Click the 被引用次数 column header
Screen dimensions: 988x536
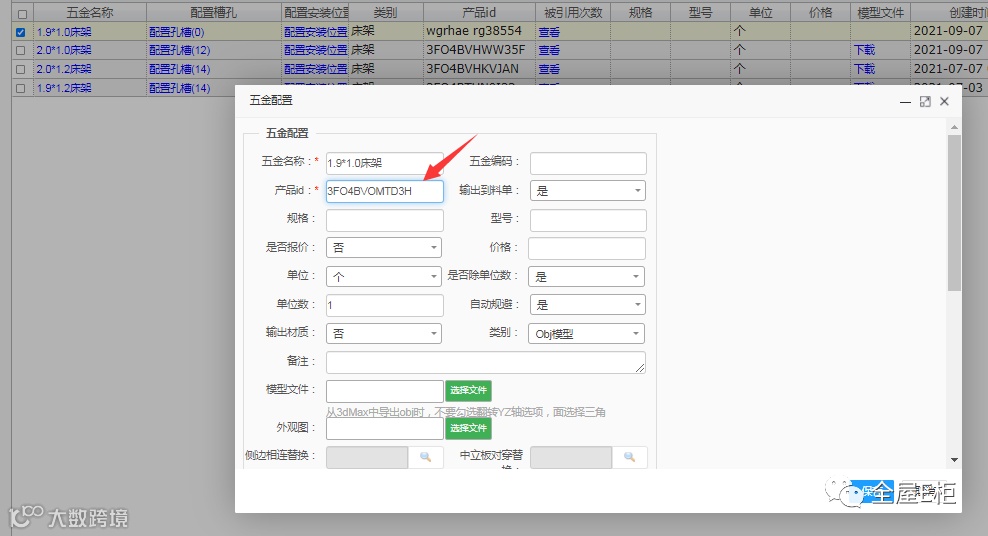pos(573,13)
